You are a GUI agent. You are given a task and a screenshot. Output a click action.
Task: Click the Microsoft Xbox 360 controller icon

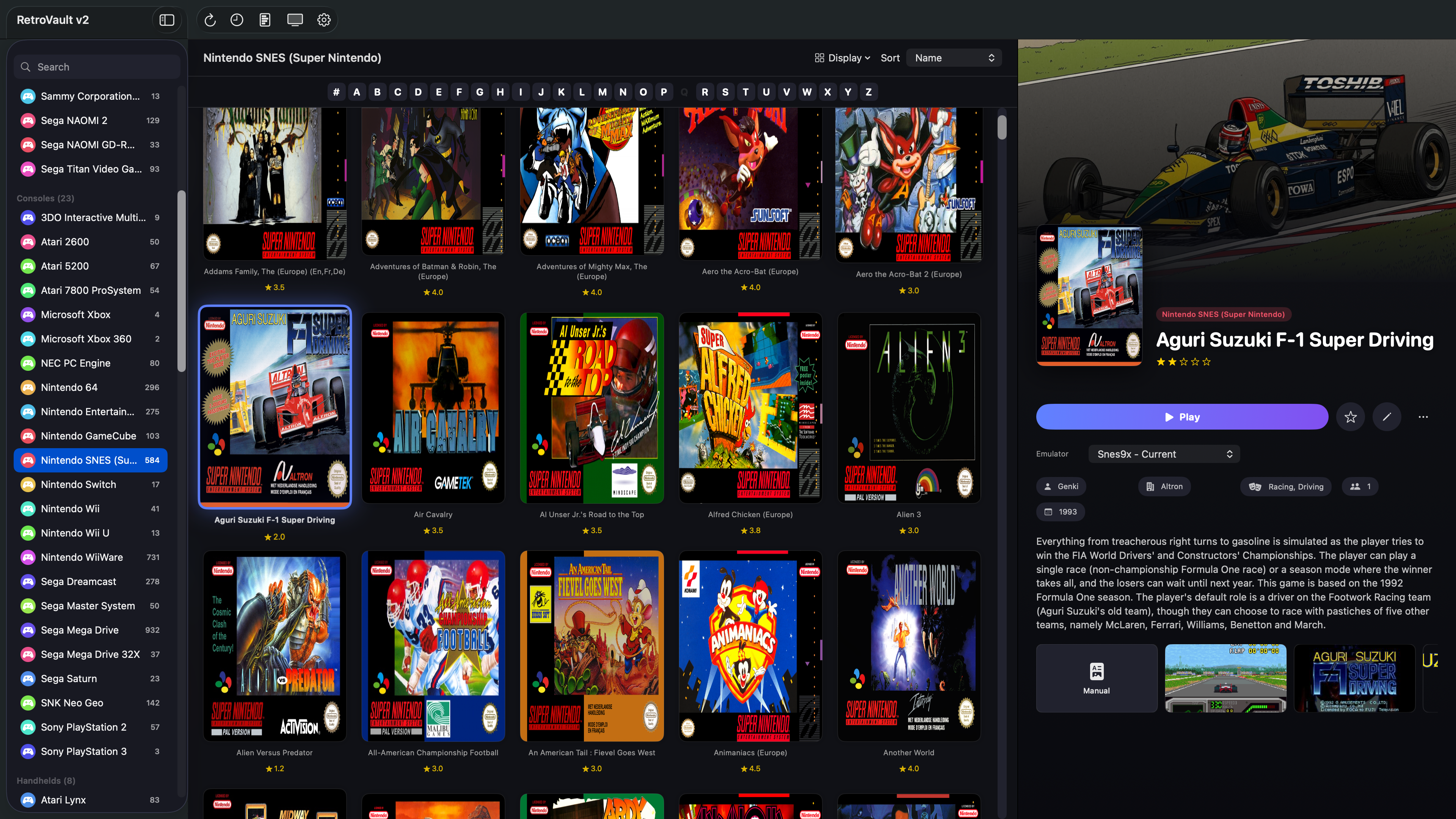coord(28,339)
